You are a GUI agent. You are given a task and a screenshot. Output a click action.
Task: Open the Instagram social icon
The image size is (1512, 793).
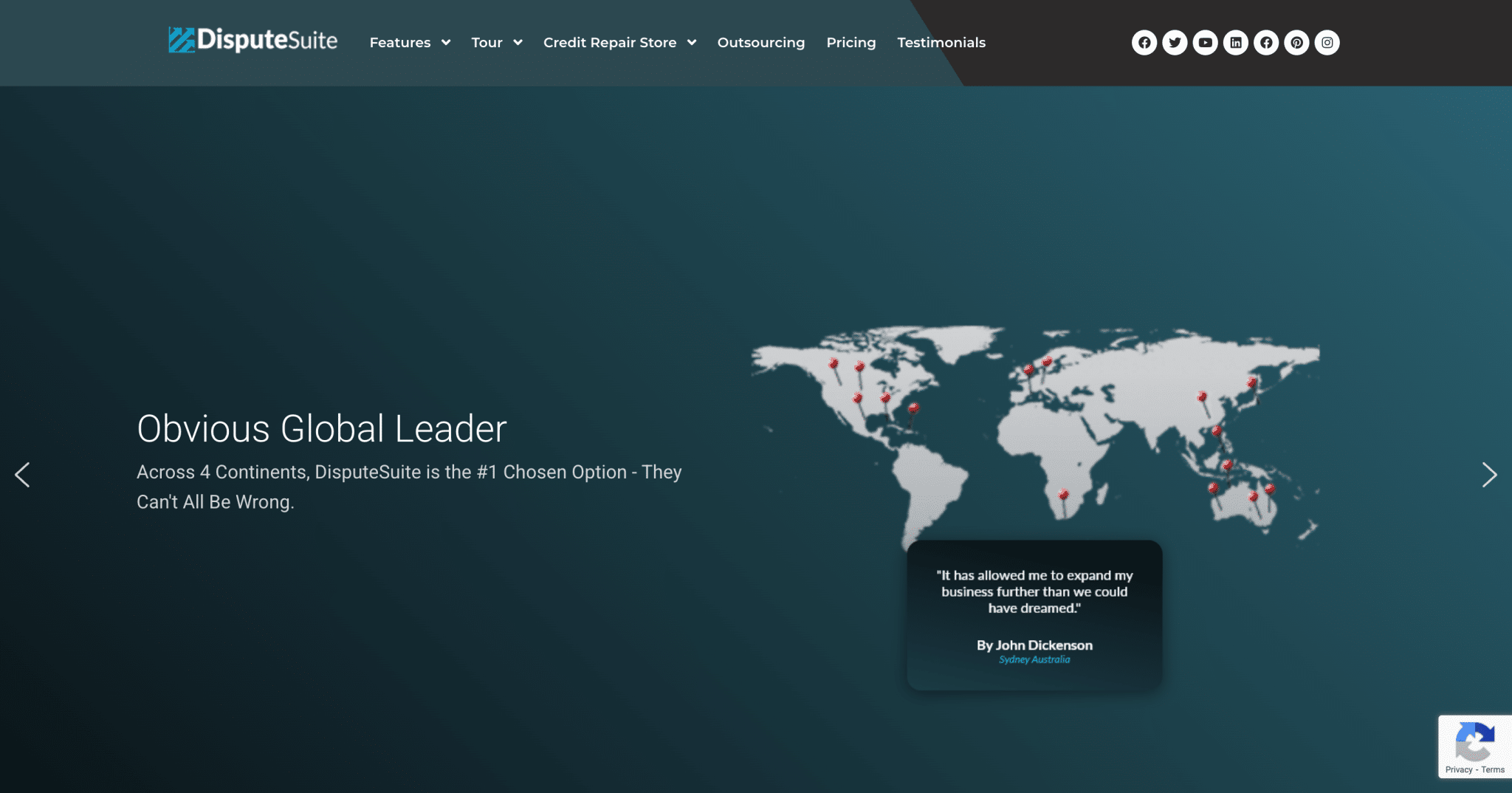coord(1327,43)
